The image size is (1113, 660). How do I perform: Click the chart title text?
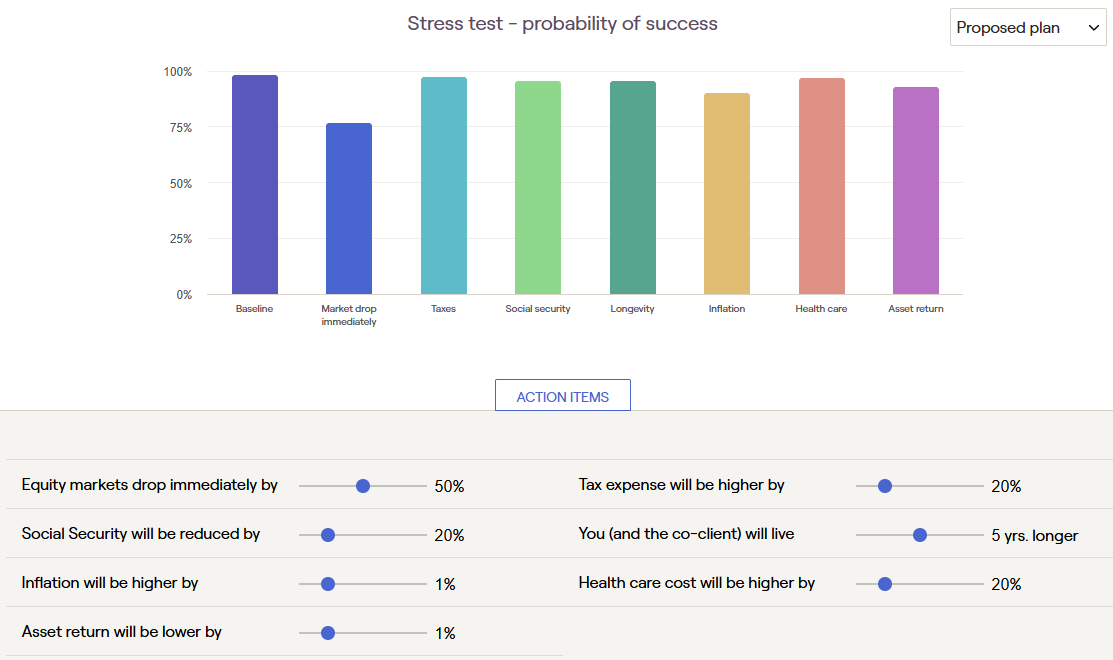[x=562, y=23]
